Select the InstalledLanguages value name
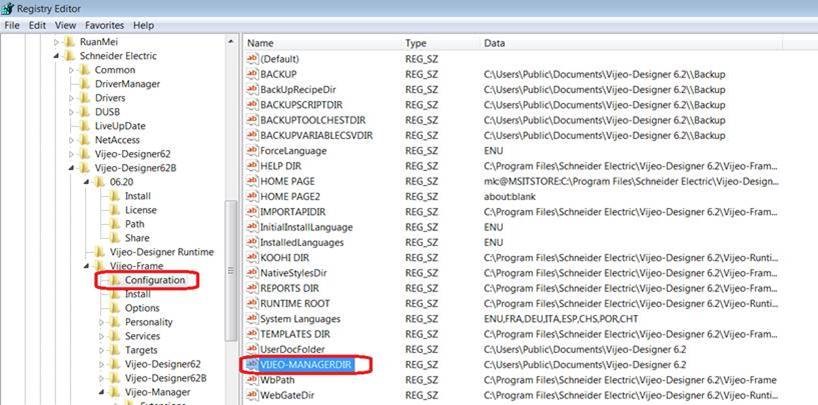Viewport: 818px width, 405px height. 302,243
